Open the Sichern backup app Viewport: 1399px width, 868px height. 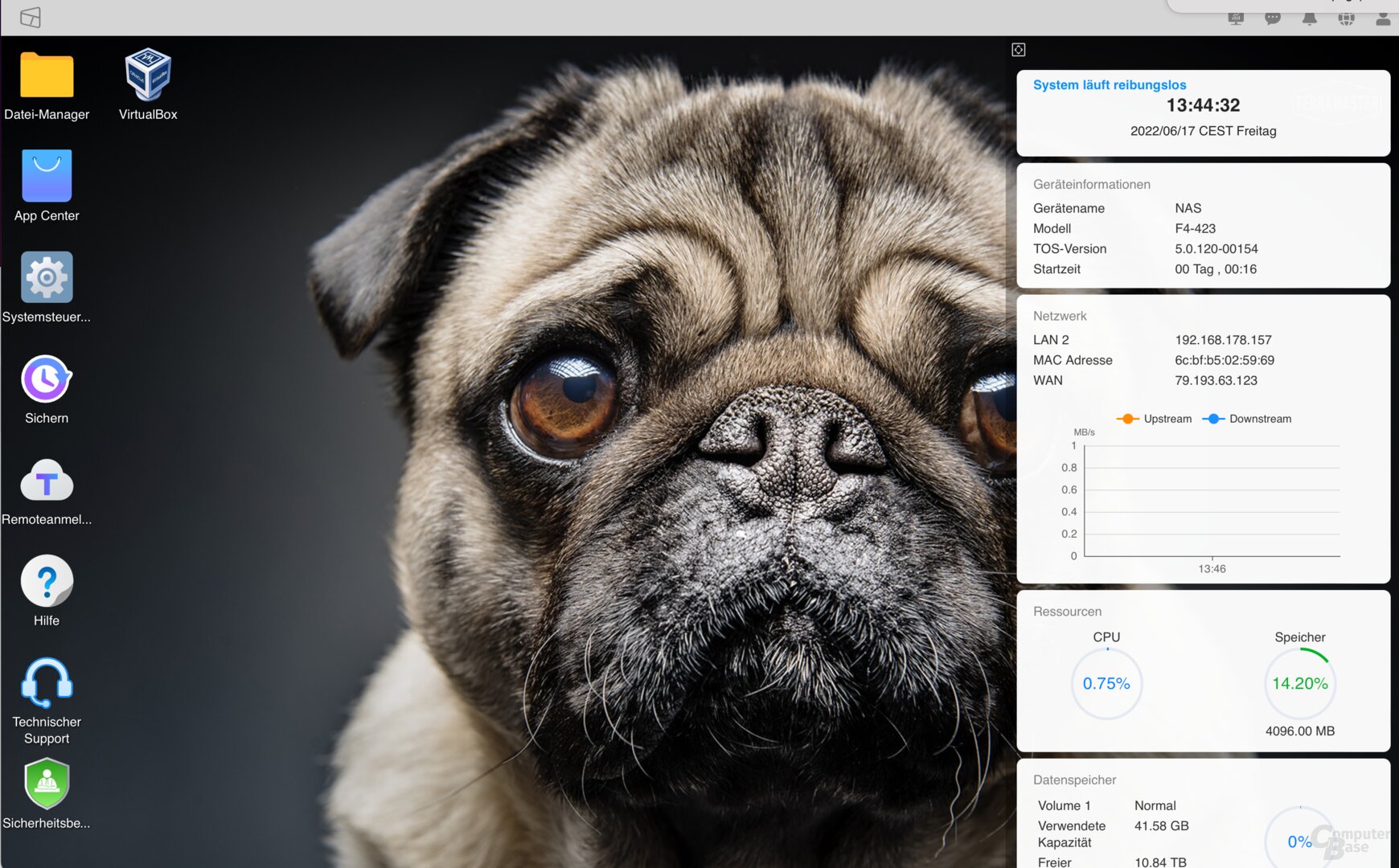click(x=47, y=379)
